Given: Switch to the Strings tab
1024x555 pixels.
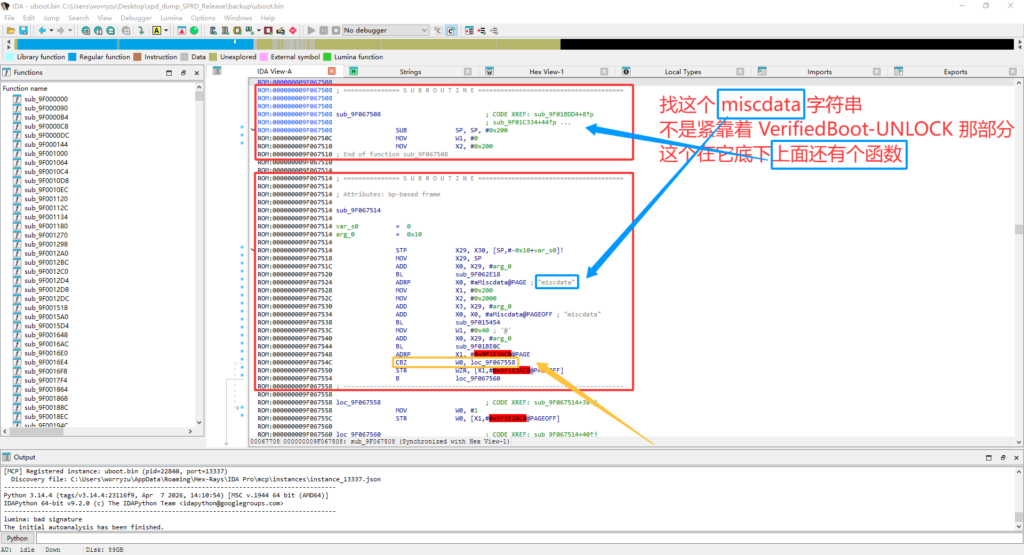Looking at the screenshot, I should [410, 72].
